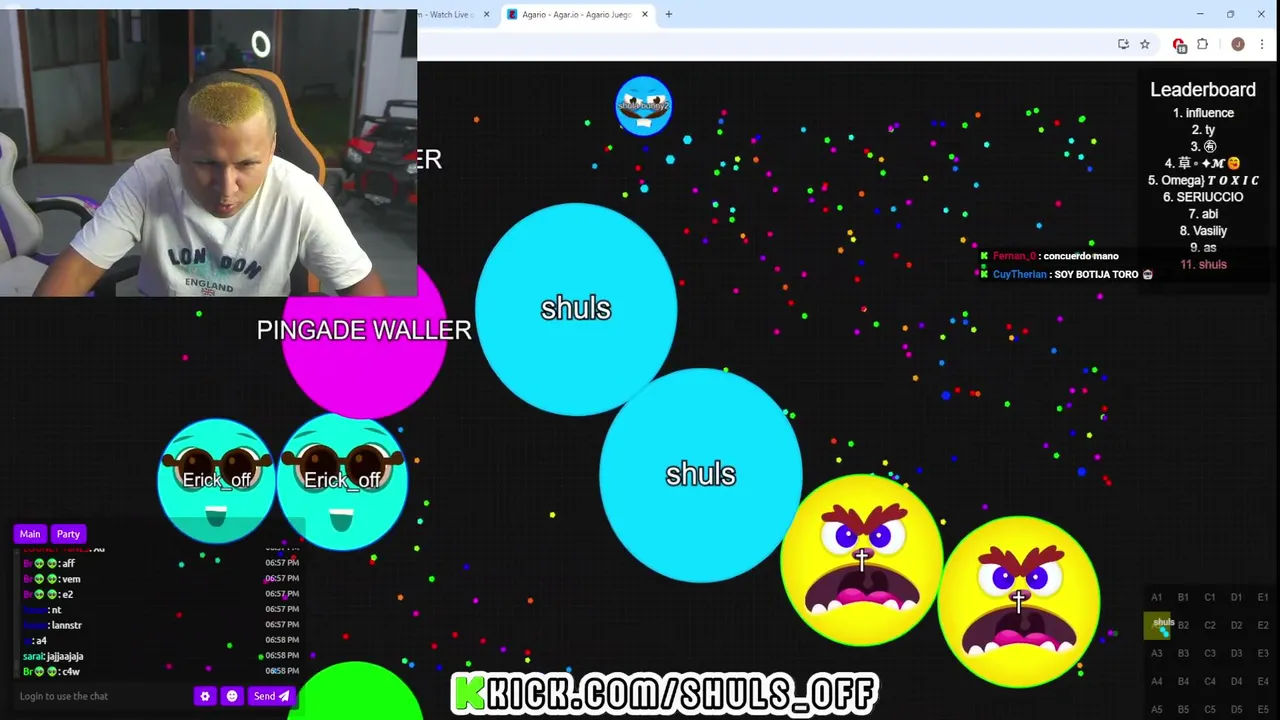Click leaderboard entry '2. ty'
The width and height of the screenshot is (1280, 720).
[1203, 130]
